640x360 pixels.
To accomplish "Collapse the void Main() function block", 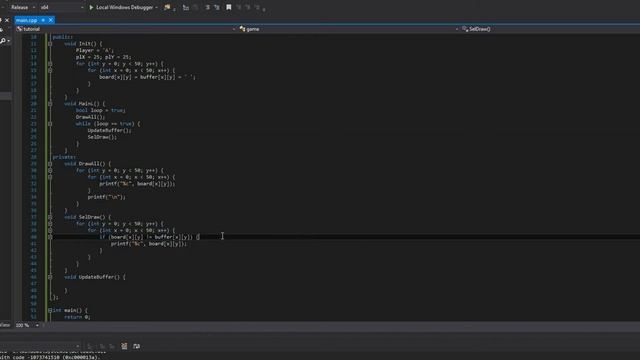I will pos(50,104).
